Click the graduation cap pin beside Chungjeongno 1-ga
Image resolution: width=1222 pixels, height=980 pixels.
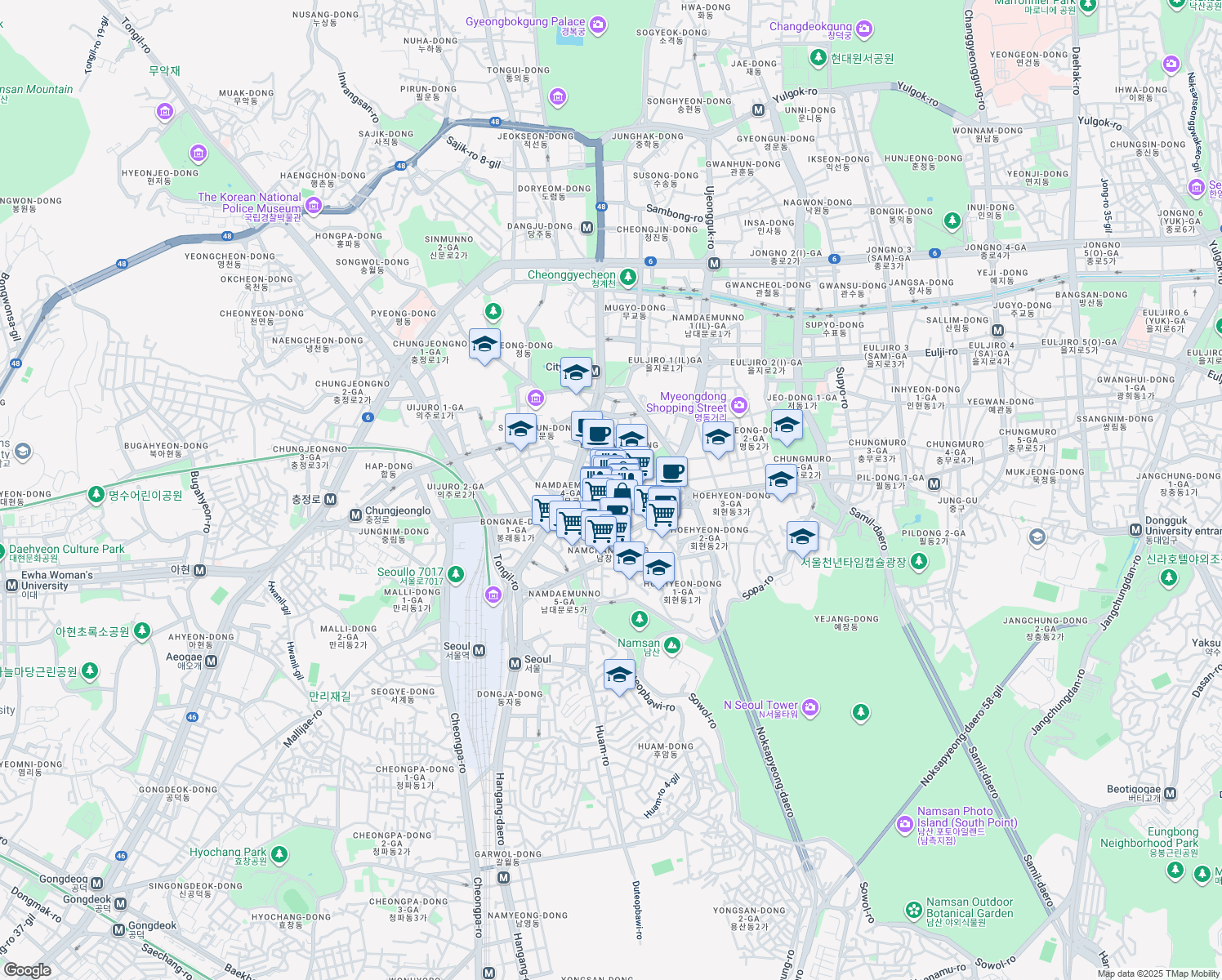(x=484, y=343)
